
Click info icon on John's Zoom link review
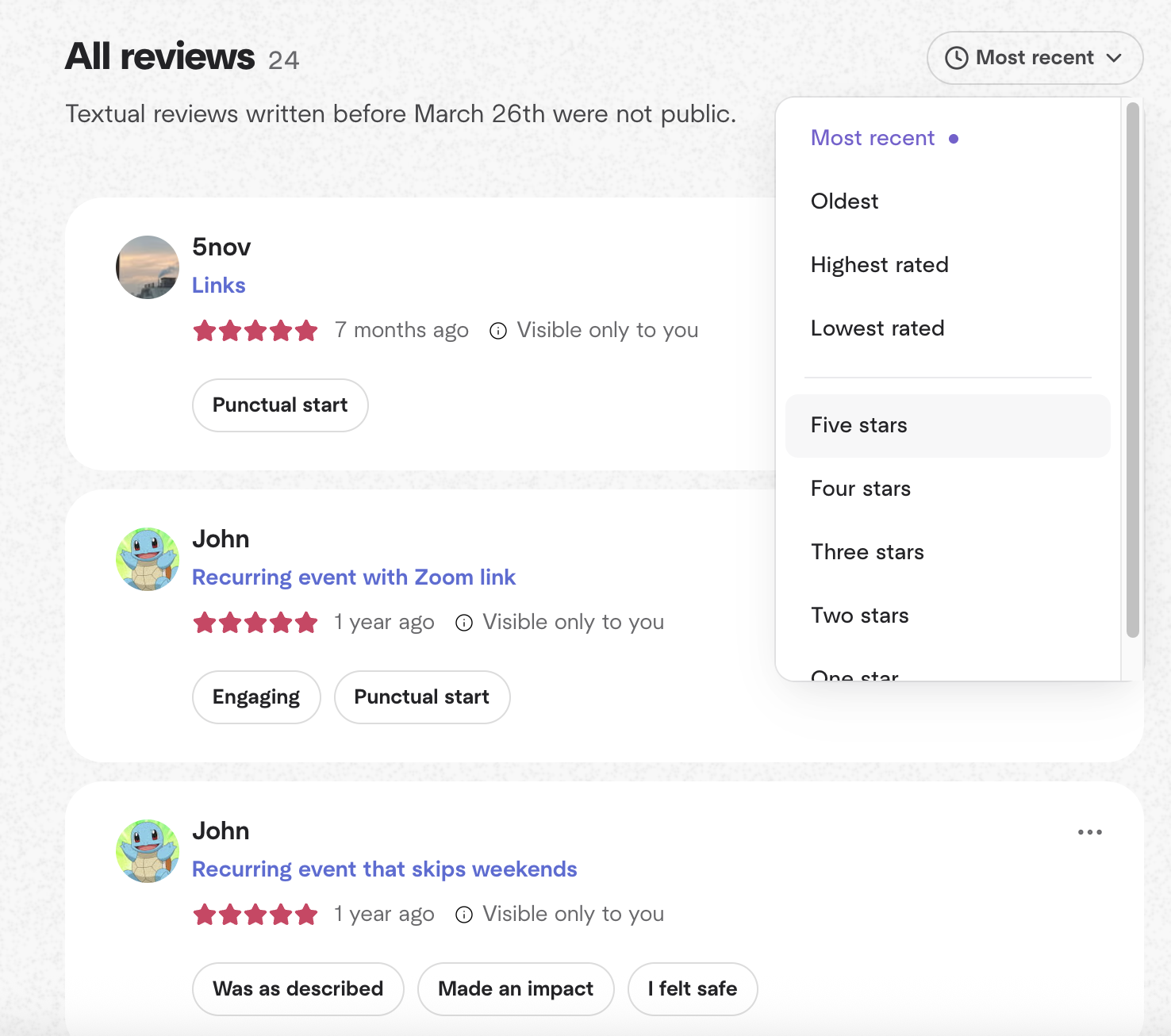point(464,623)
